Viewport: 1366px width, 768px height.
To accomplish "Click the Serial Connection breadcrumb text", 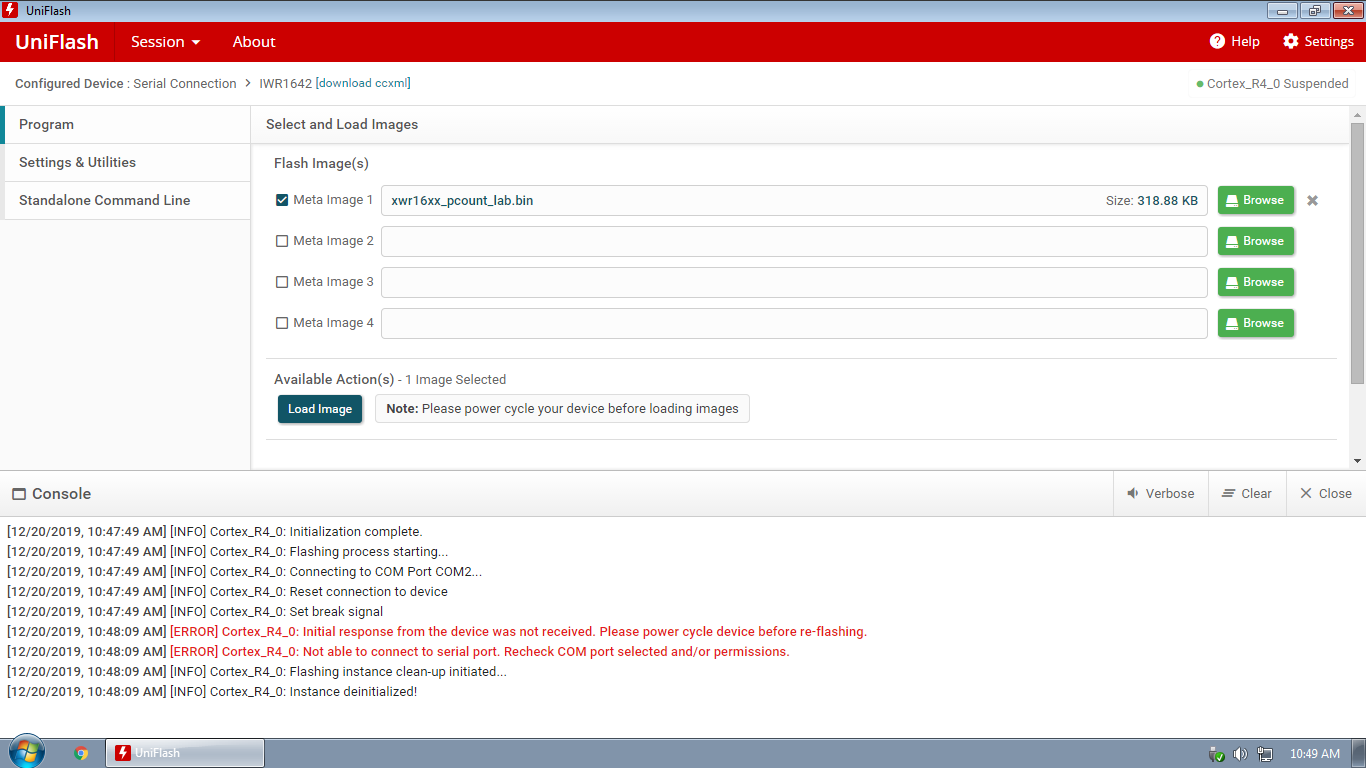I will [185, 83].
